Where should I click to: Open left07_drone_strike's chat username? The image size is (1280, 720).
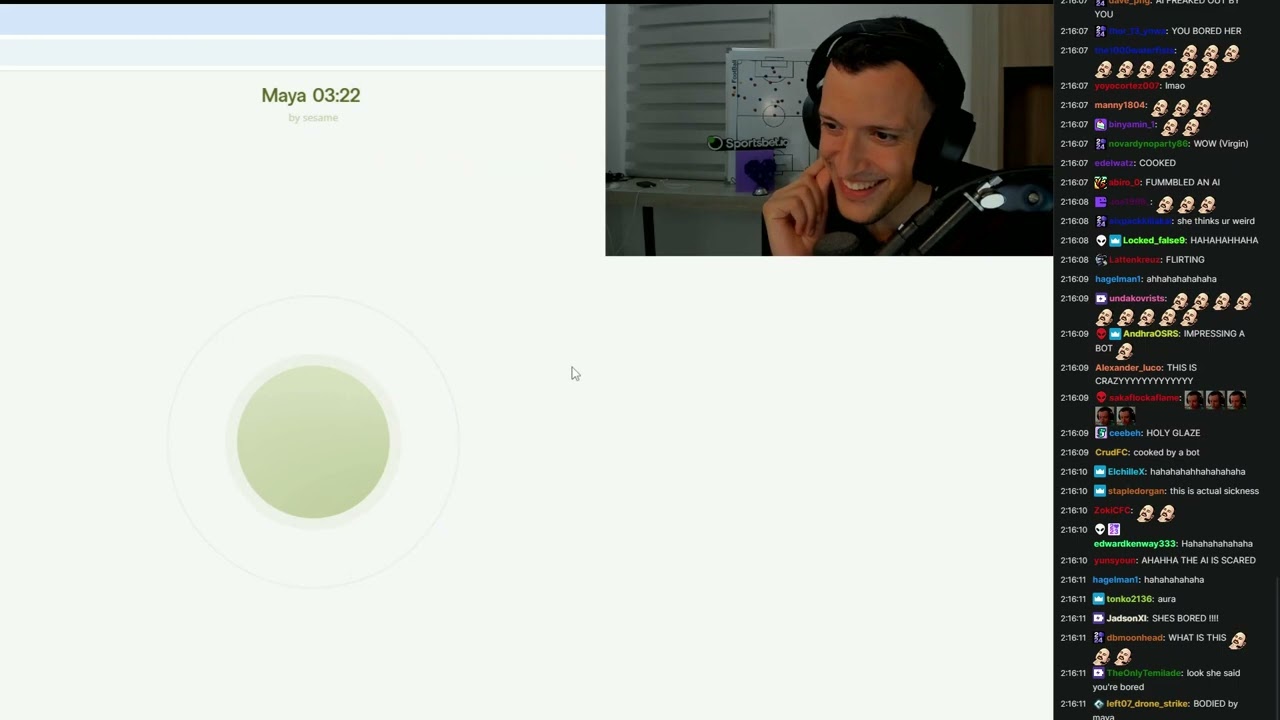[1148, 704]
